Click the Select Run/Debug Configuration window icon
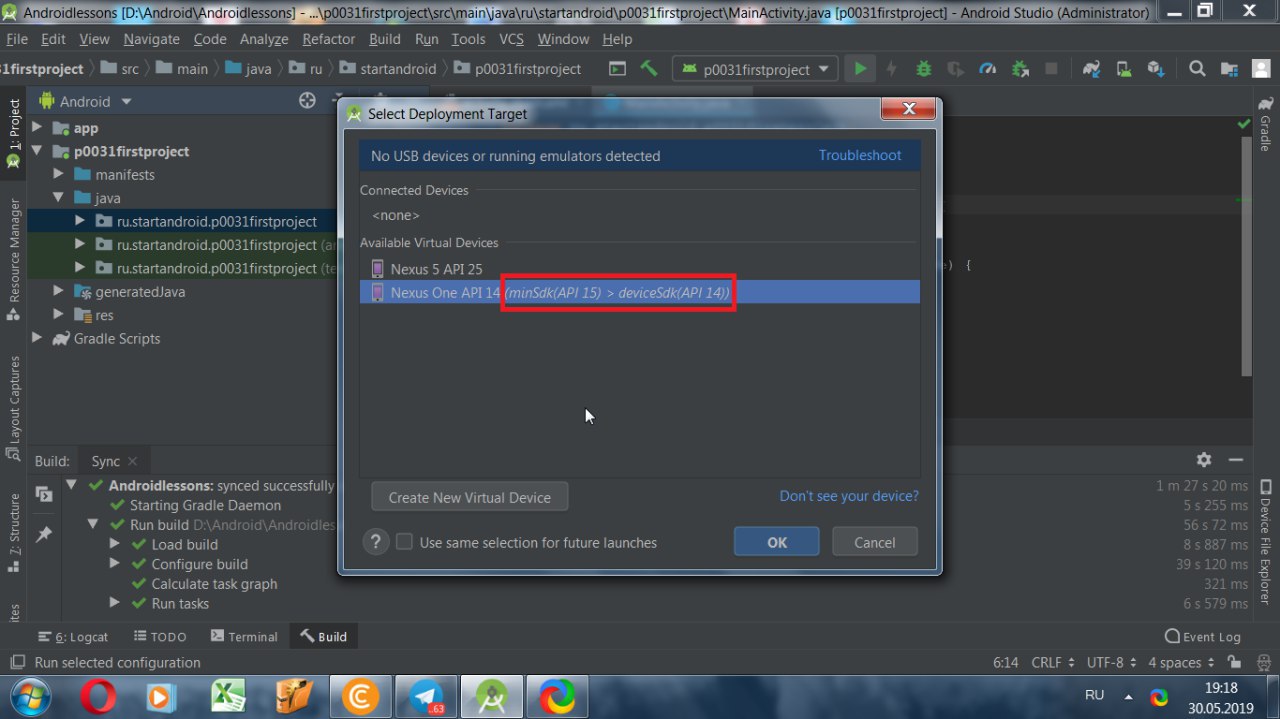 (617, 69)
